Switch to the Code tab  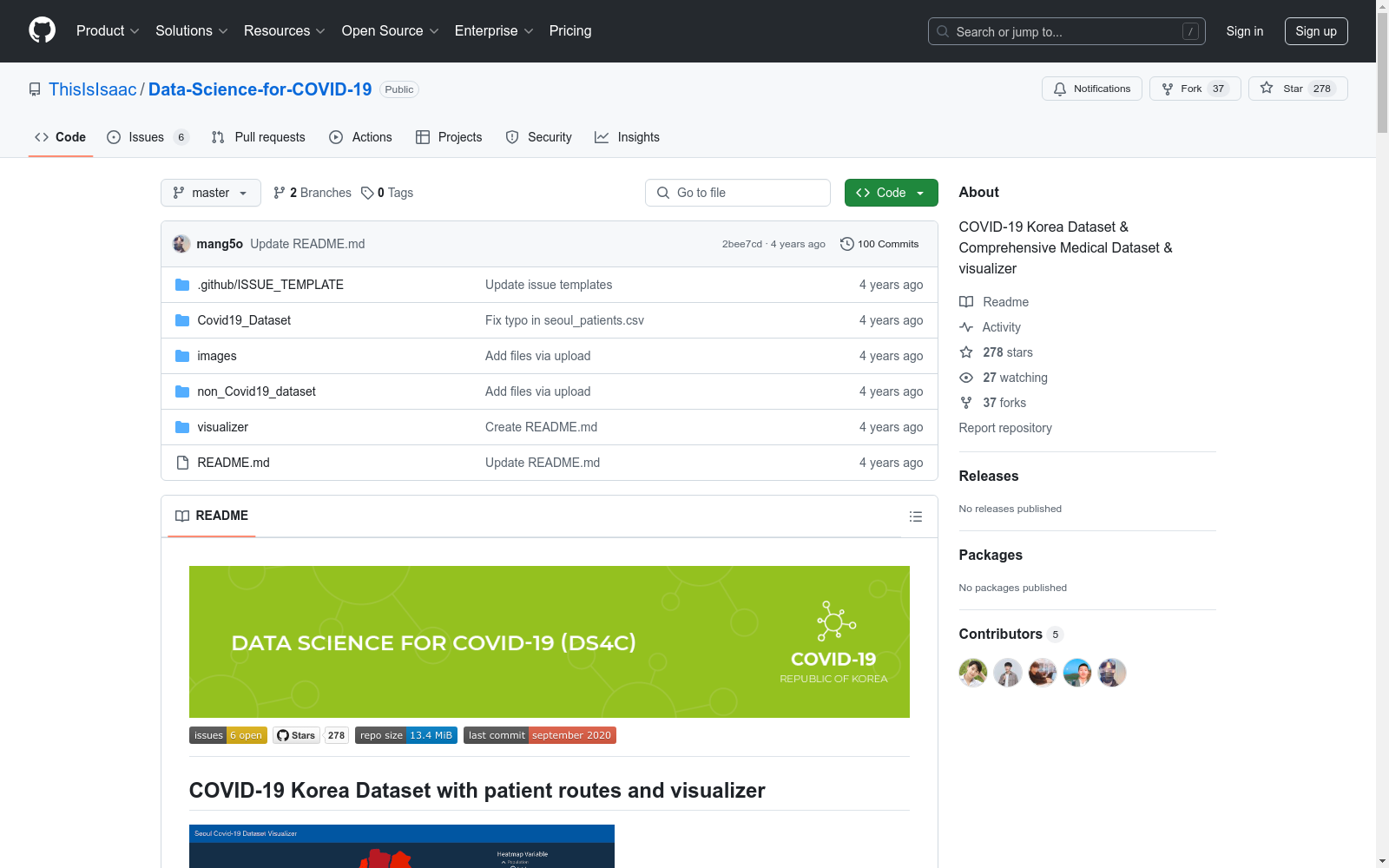pyautogui.click(x=60, y=137)
